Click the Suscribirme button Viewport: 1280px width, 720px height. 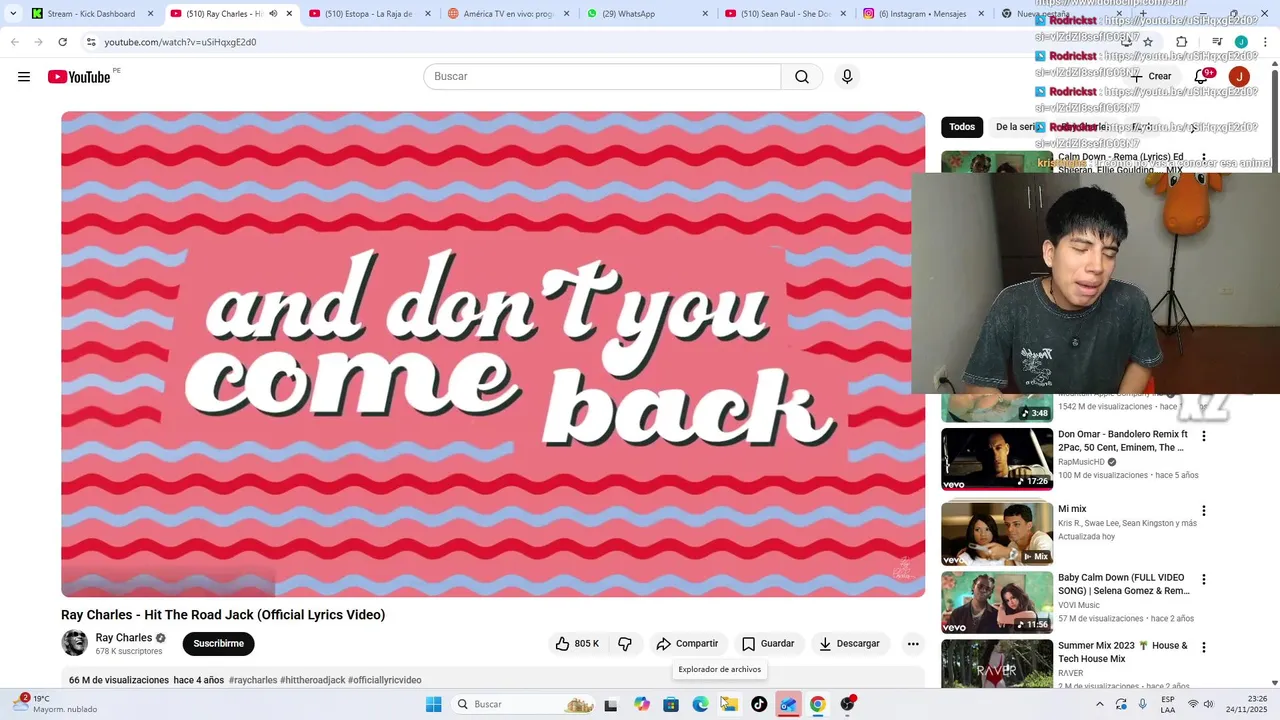219,644
